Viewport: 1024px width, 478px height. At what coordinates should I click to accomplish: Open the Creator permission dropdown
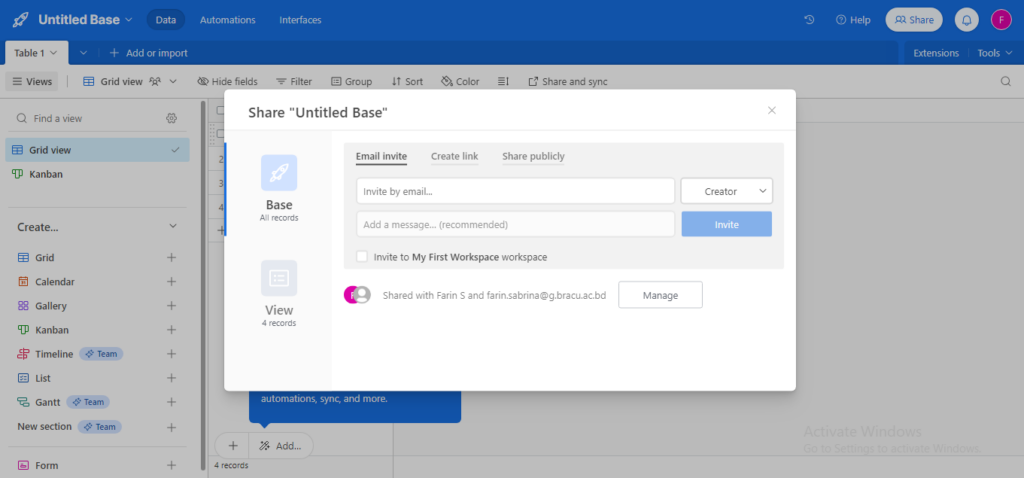(726, 191)
